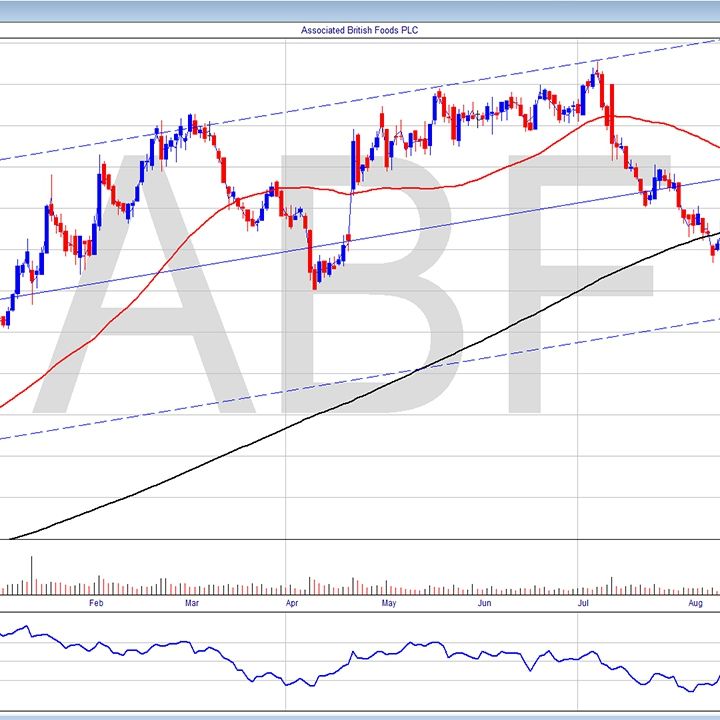720x720 pixels.
Task: Click the lower dashed blue channel line
Action: pyautogui.click(x=300, y=390)
